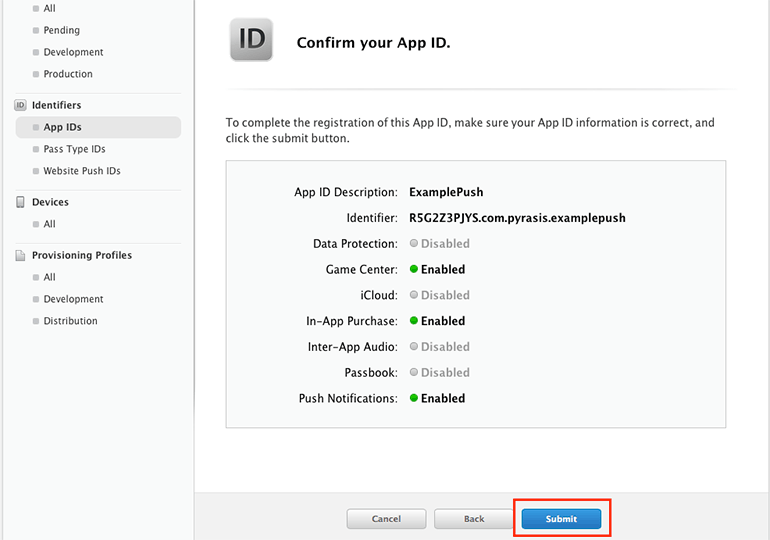Viewport: 770px width, 540px height.
Task: Open Production in the sidebar
Action: pyautogui.click(x=68, y=74)
